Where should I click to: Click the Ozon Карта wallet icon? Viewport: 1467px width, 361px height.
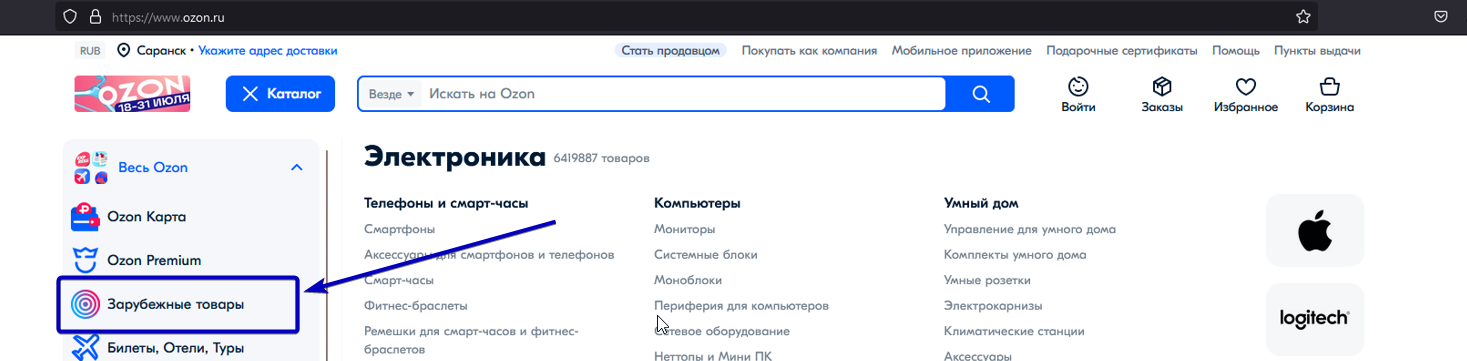[x=85, y=216]
